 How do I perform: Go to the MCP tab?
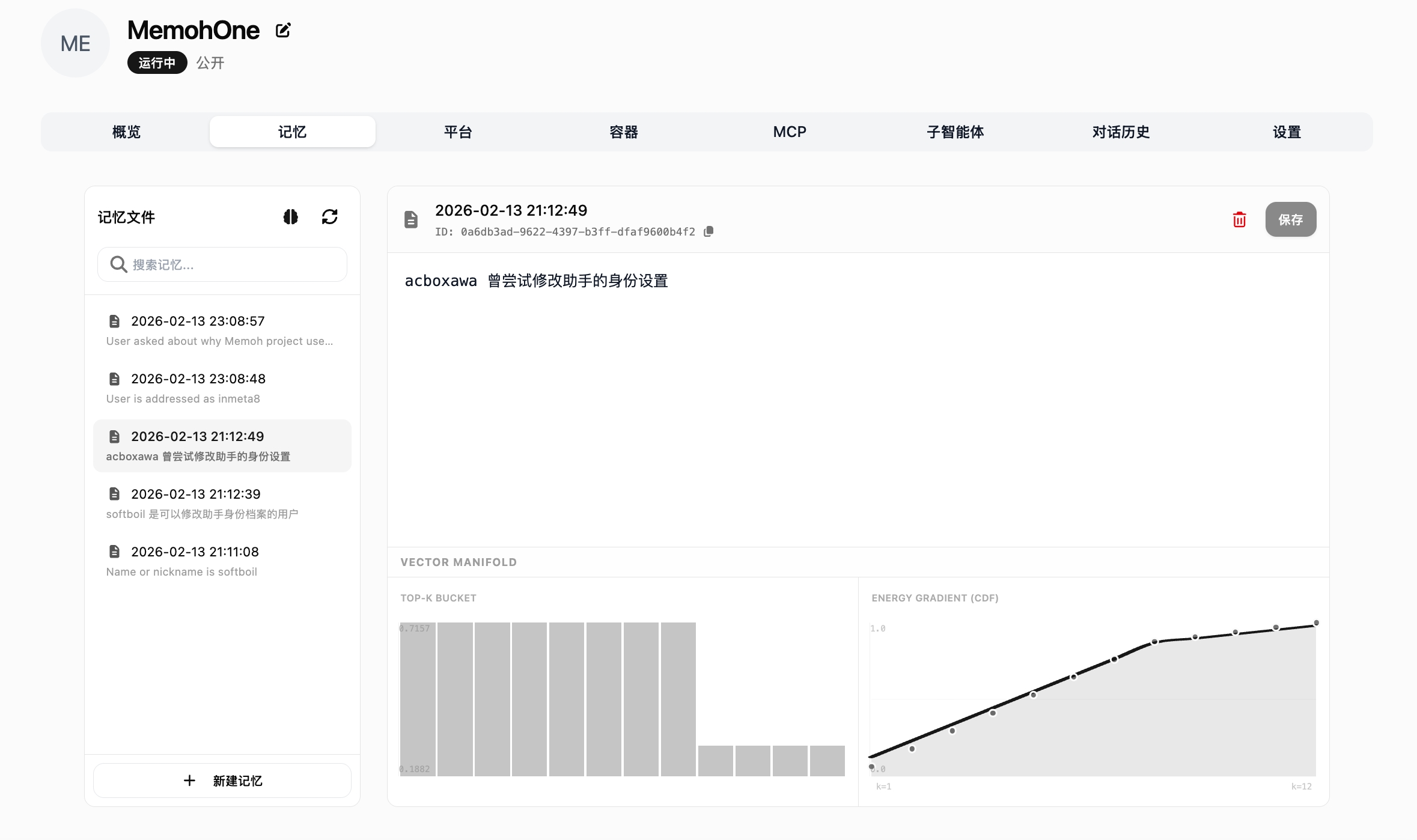tap(790, 132)
